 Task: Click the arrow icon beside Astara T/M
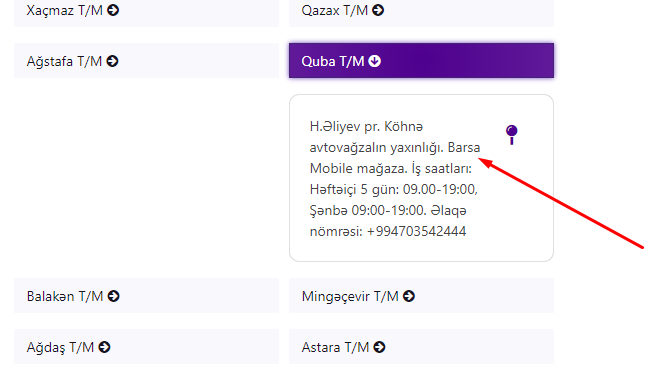point(379,347)
